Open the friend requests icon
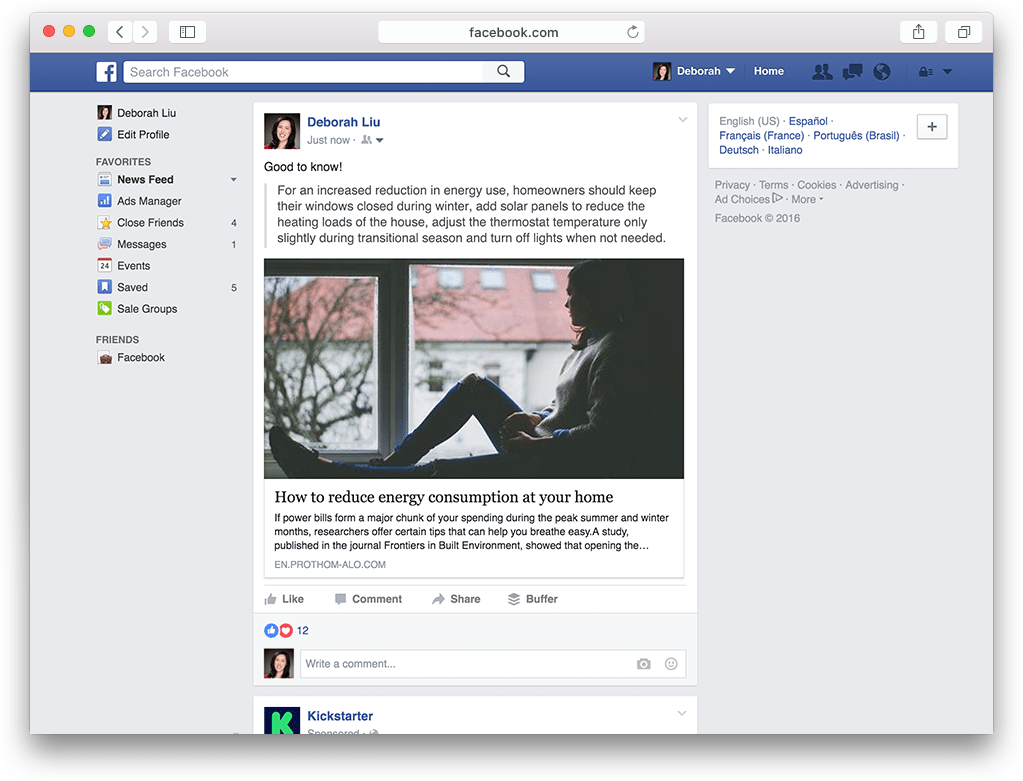This screenshot has width=1023, height=781. click(x=822, y=72)
